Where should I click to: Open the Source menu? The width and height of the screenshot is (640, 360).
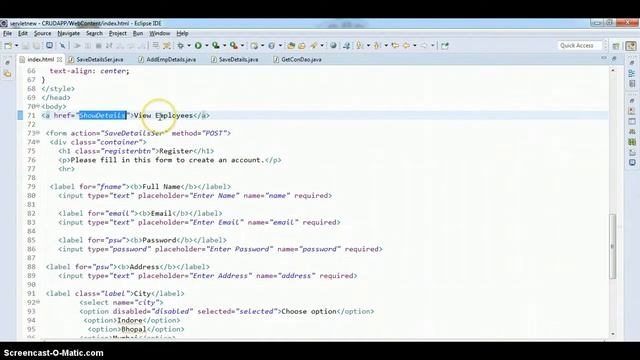(x=42, y=33)
